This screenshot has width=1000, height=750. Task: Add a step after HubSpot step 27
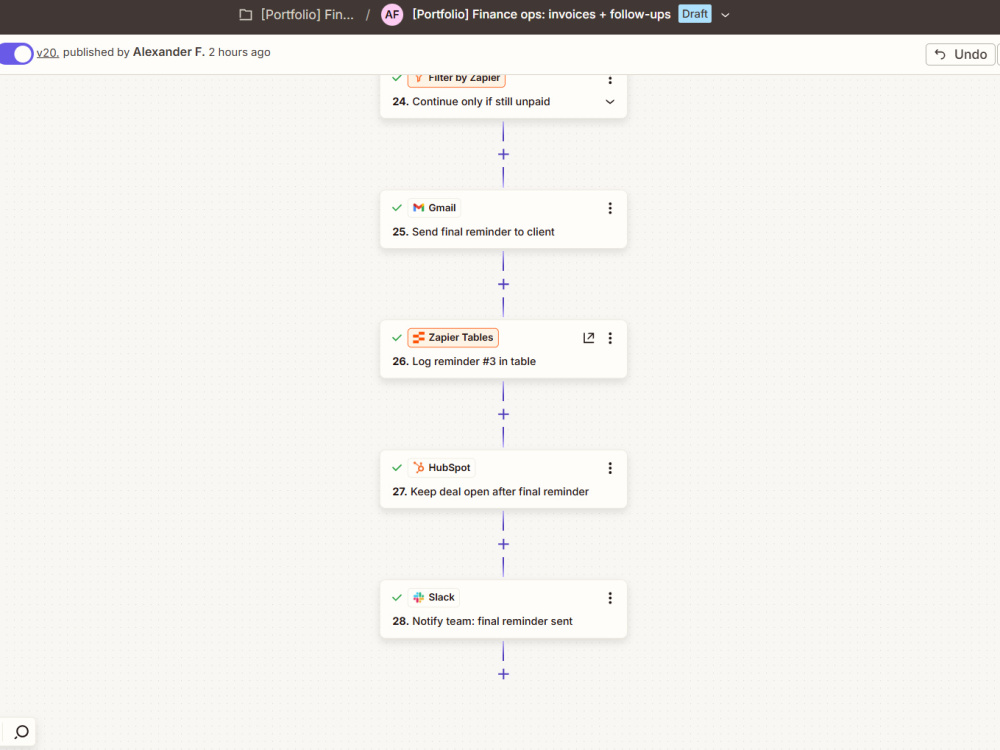click(503, 544)
